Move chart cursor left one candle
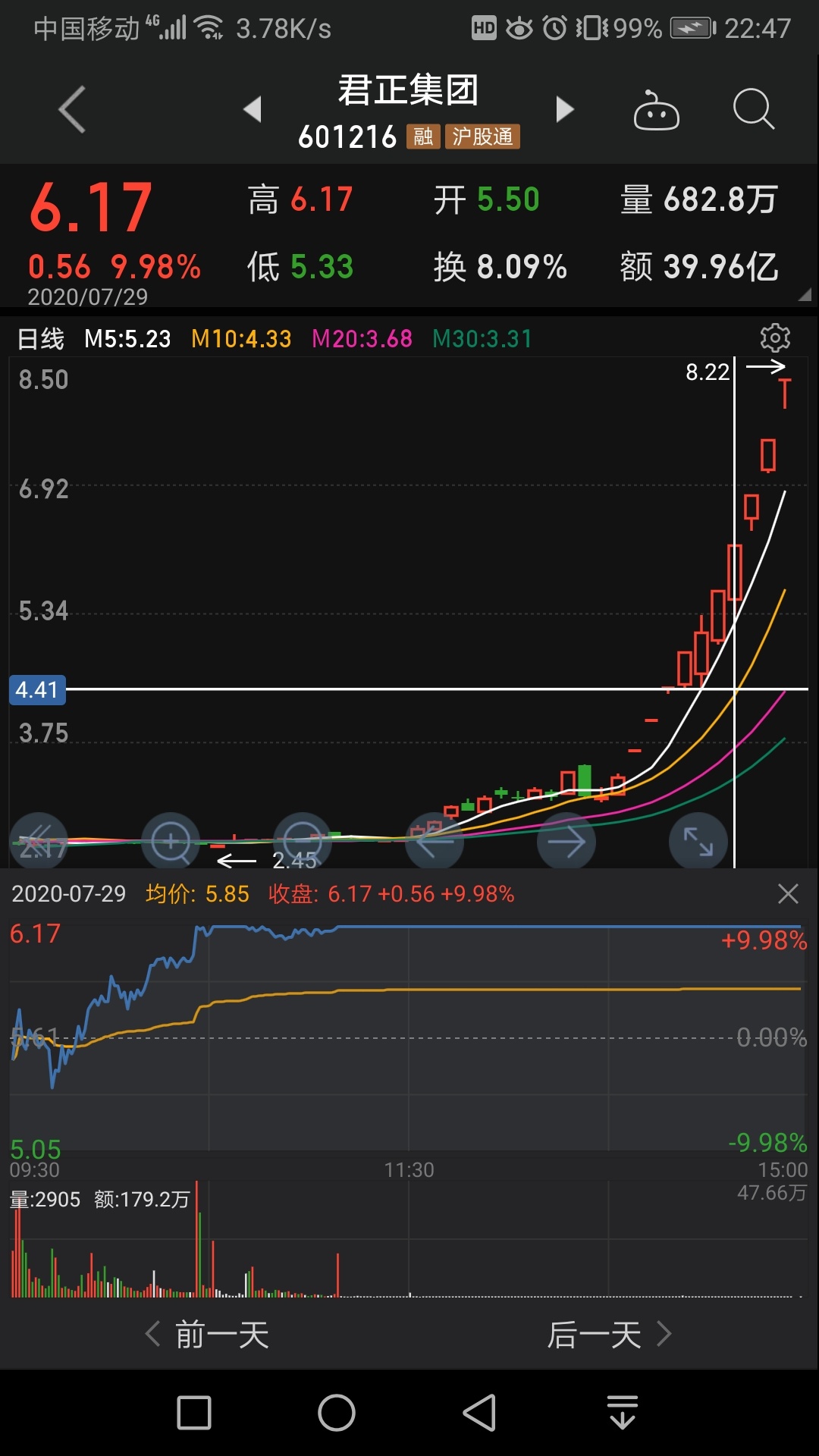This screenshot has width=819, height=1456. [x=435, y=840]
